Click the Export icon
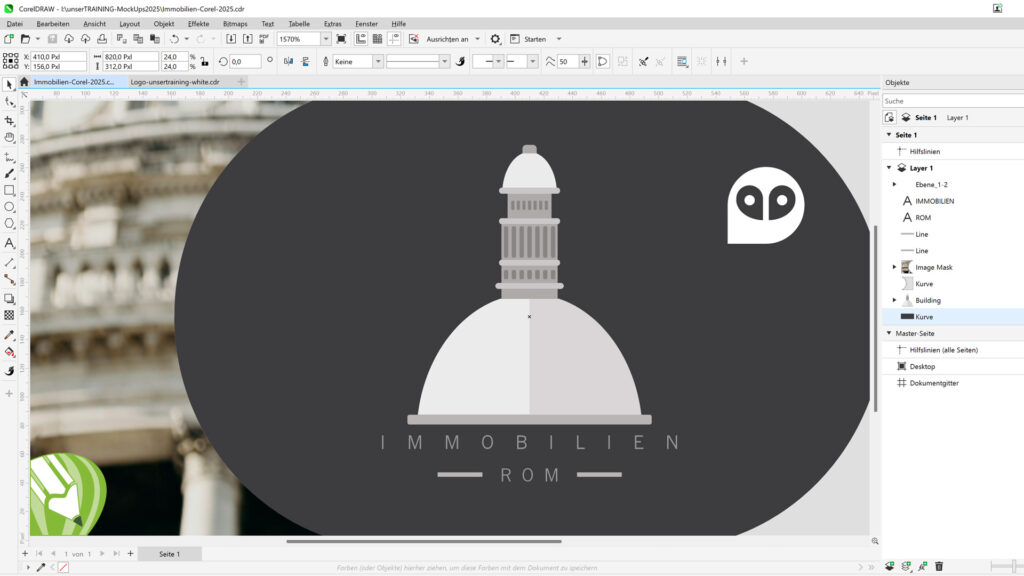The width and height of the screenshot is (1024, 576). pyautogui.click(x=248, y=39)
